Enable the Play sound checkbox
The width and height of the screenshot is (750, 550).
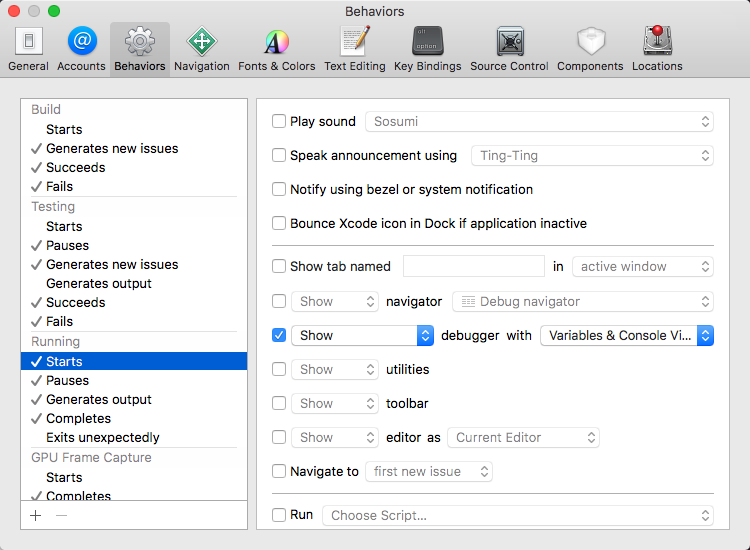pos(279,121)
